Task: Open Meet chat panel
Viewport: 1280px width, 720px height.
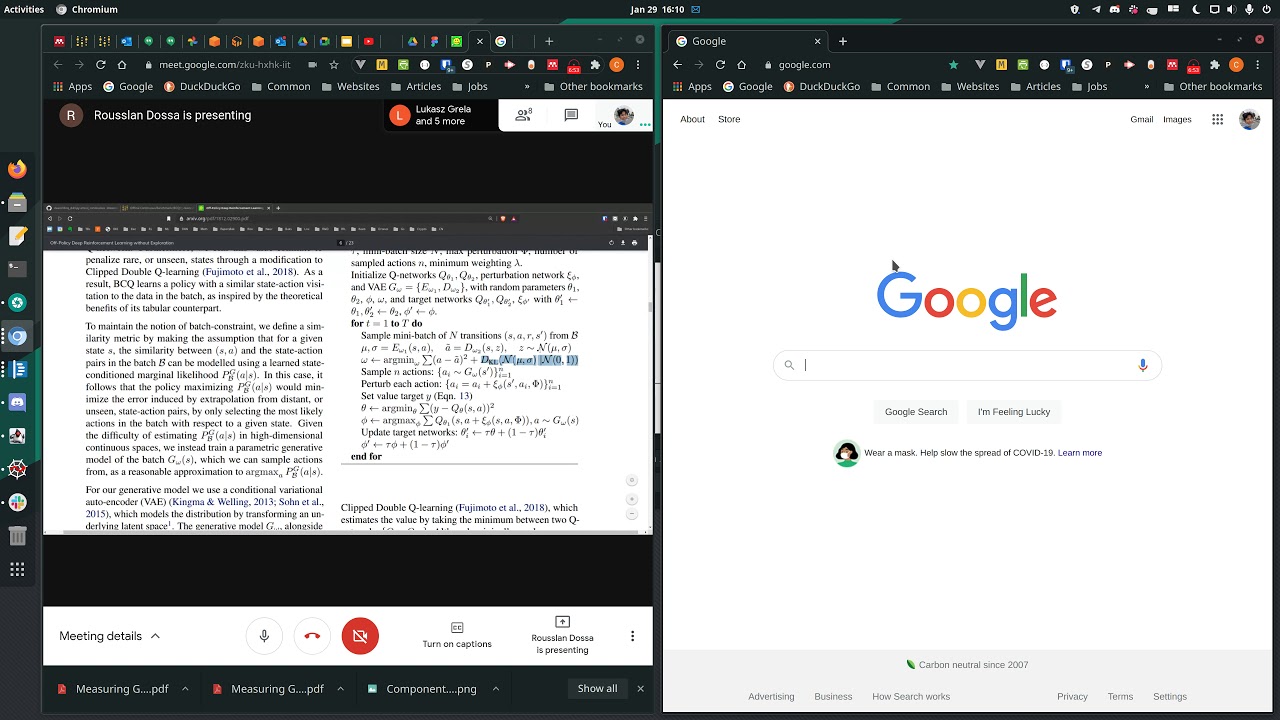Action: 571,115
